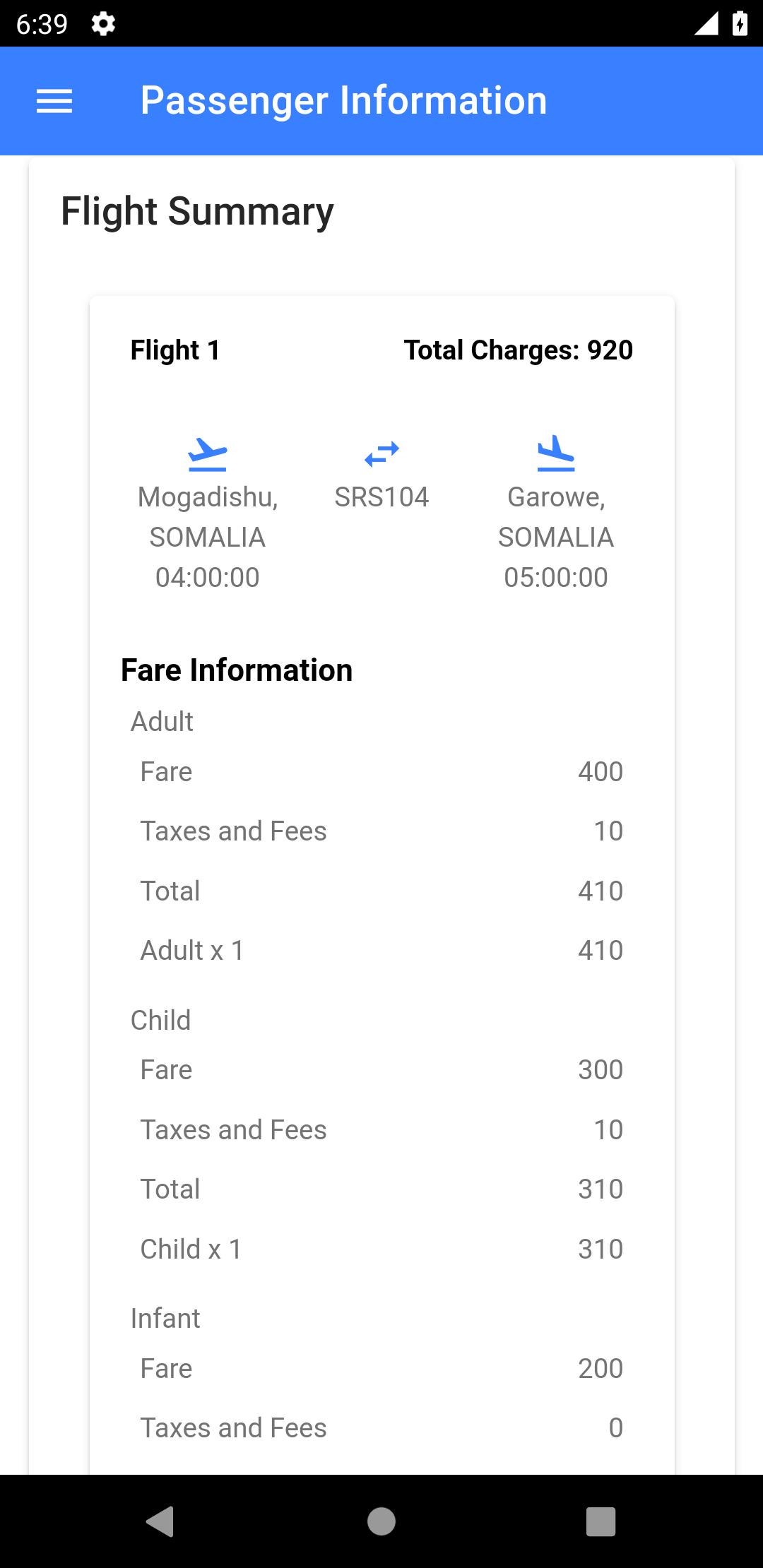The image size is (763, 1568).
Task: Select flight number SRS104
Action: (x=381, y=497)
